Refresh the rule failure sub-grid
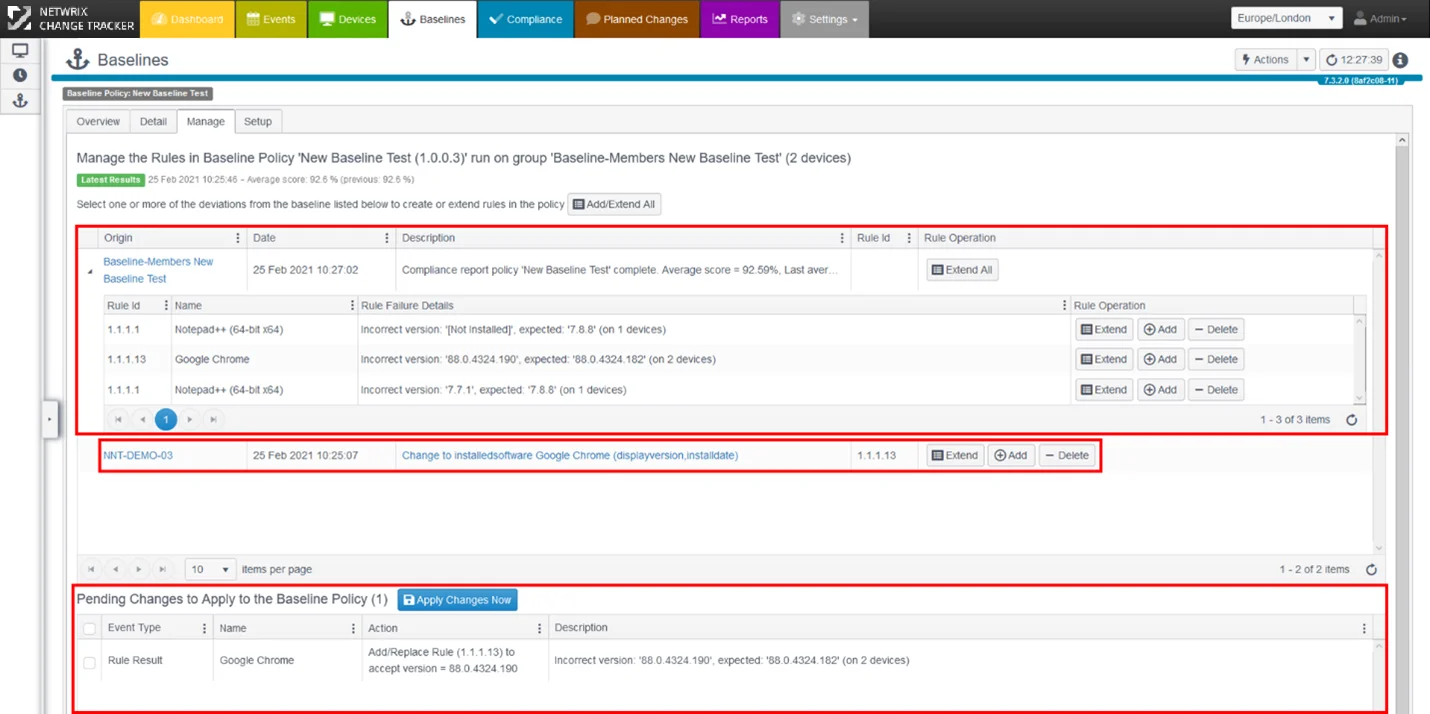The width and height of the screenshot is (1430, 714). pos(1351,420)
